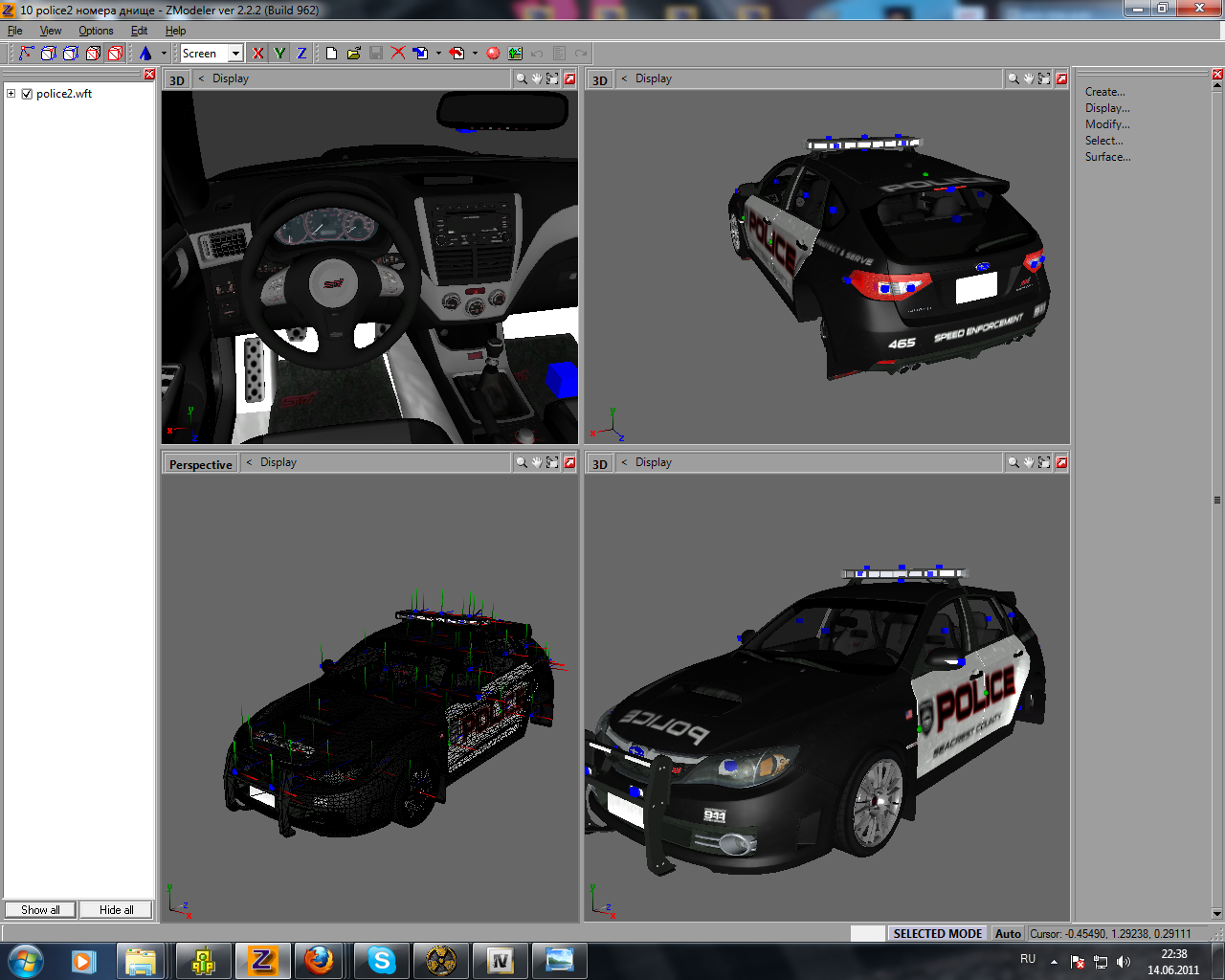This screenshot has width=1225, height=980.
Task: Open the Options menu
Action: click(96, 31)
